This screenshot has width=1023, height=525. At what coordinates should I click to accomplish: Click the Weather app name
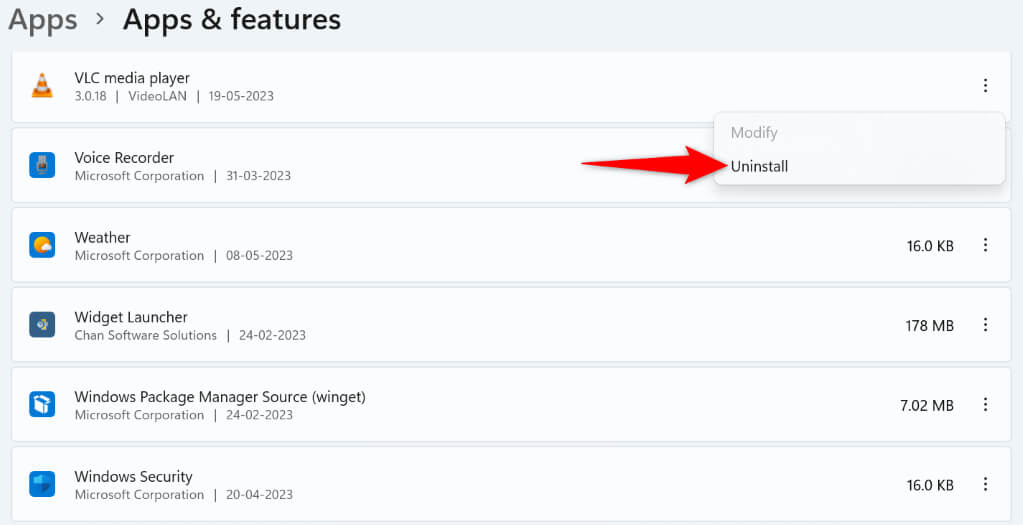[x=102, y=238]
